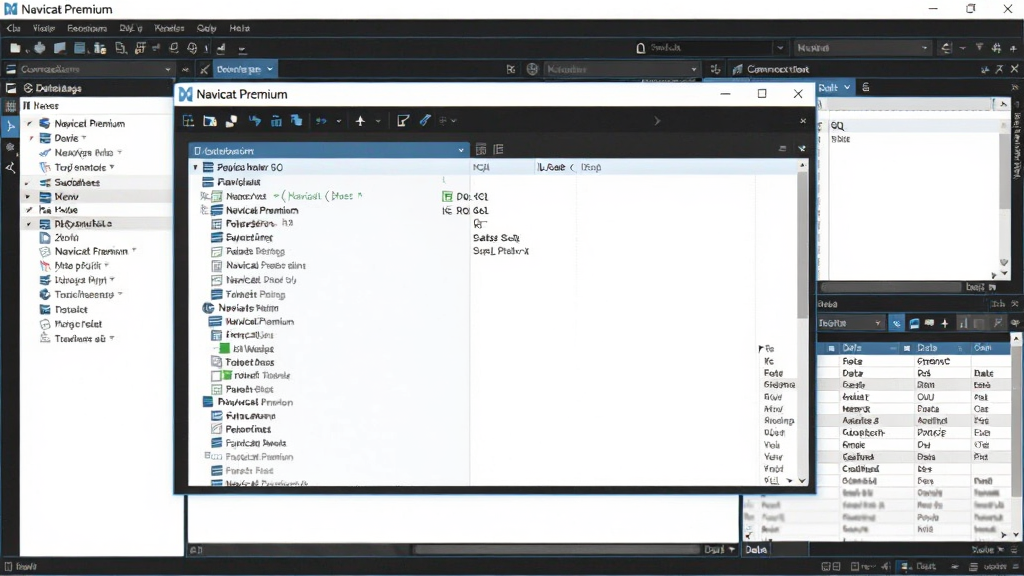Close the Connection panel with its X
Screen dimensions: 1024x576
pos(1014,69)
